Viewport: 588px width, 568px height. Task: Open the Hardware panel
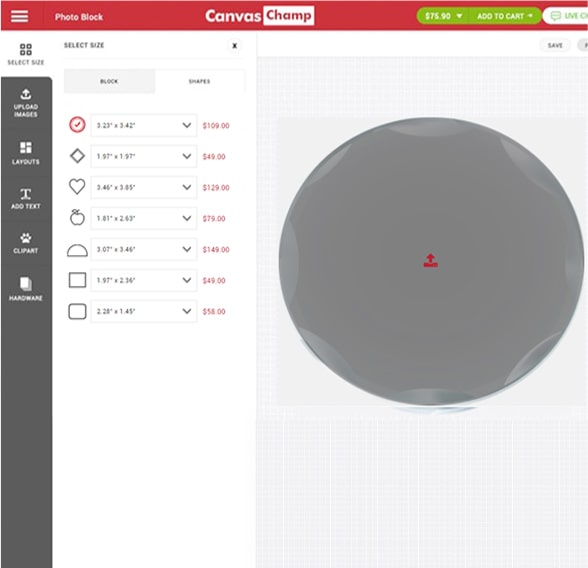[x=26, y=289]
